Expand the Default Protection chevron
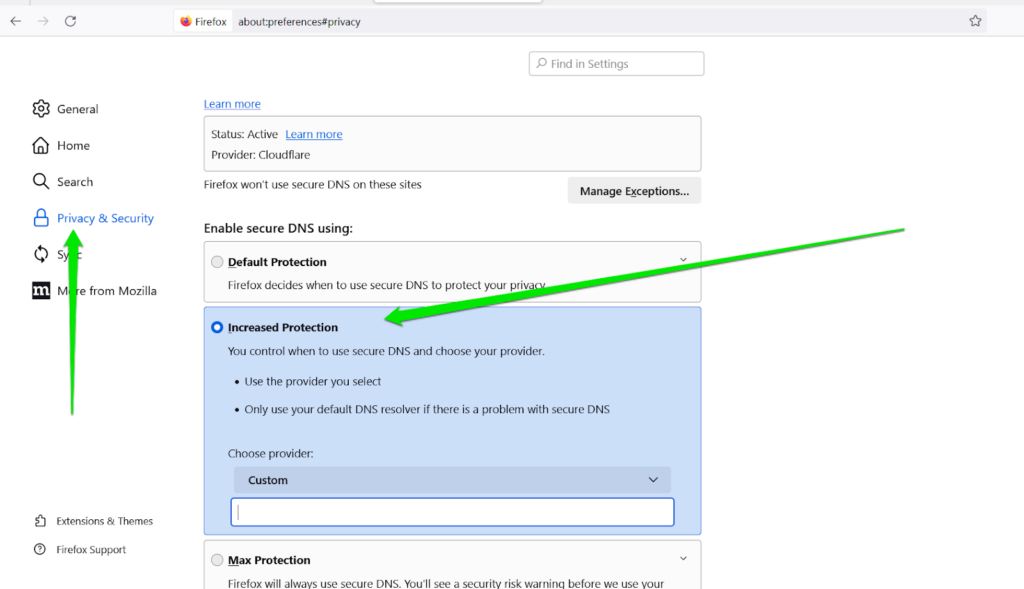This screenshot has height=589, width=1024. 683,258
